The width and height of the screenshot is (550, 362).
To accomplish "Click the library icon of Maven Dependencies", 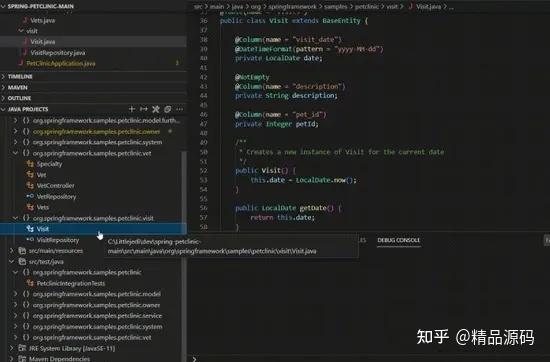I will tap(22, 358).
